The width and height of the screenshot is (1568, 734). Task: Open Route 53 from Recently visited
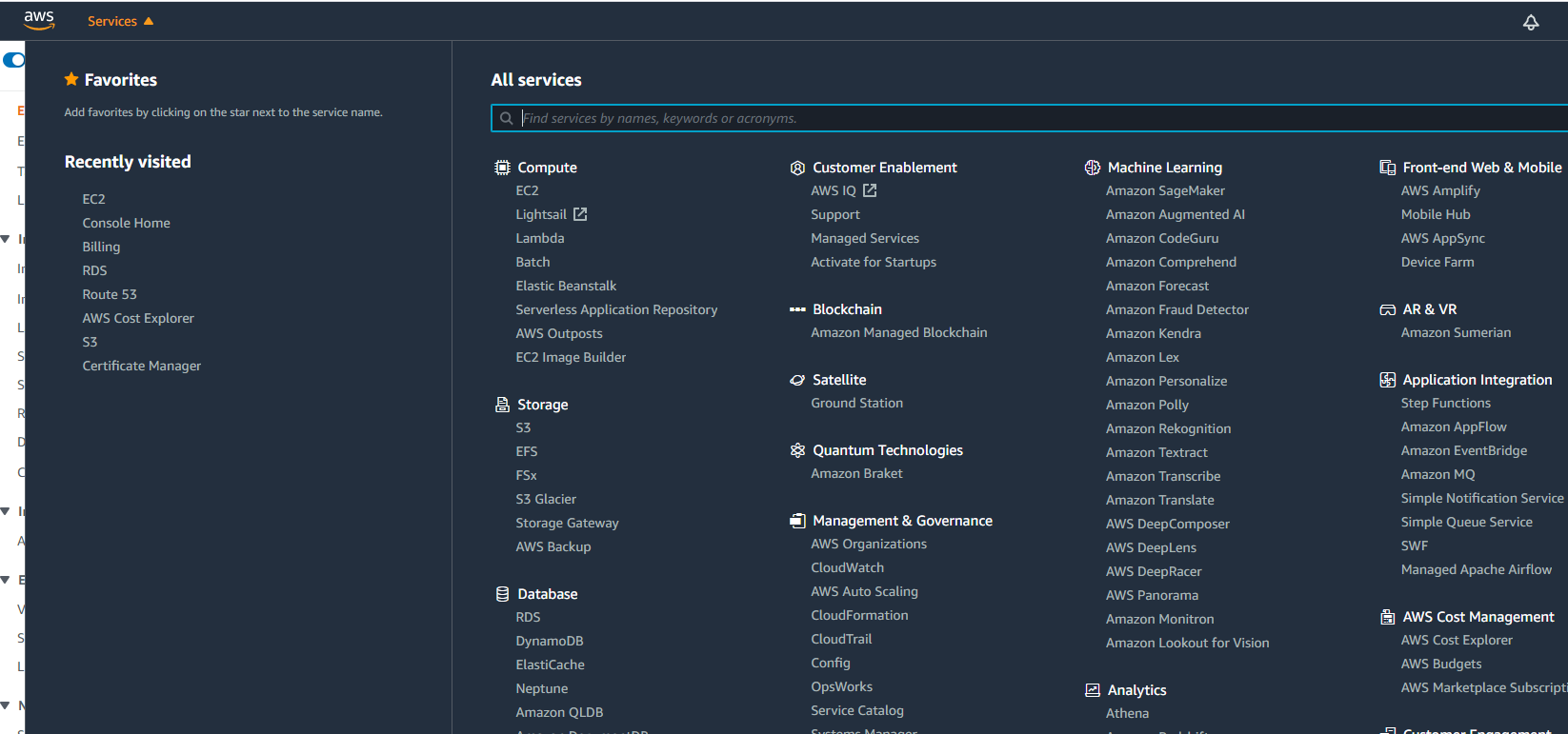110,294
